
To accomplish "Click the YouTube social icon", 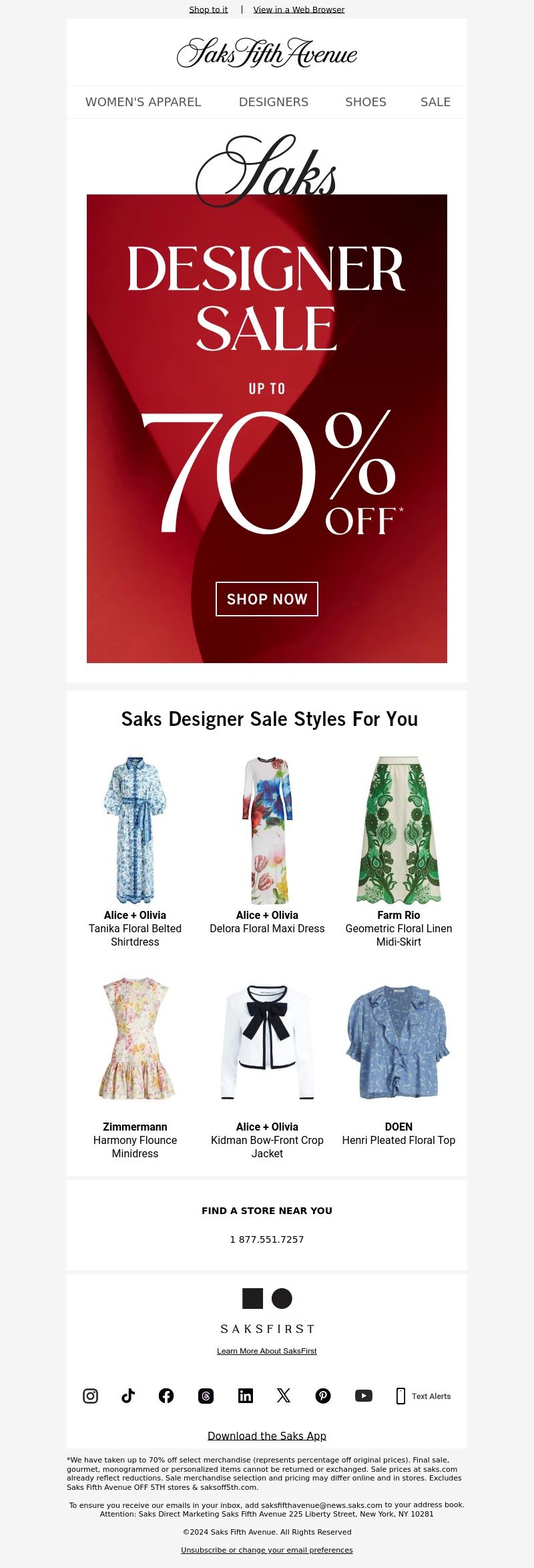I will pyautogui.click(x=364, y=1396).
